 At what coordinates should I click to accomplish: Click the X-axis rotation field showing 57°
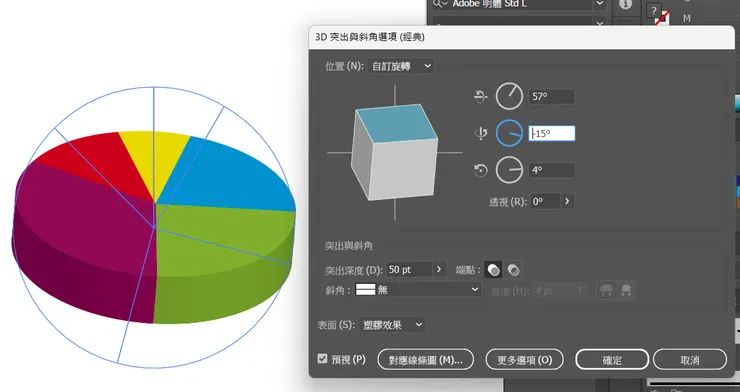[x=552, y=96]
